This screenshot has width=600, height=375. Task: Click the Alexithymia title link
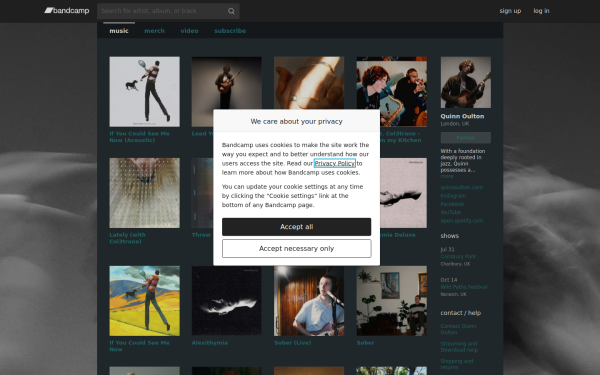(210, 343)
